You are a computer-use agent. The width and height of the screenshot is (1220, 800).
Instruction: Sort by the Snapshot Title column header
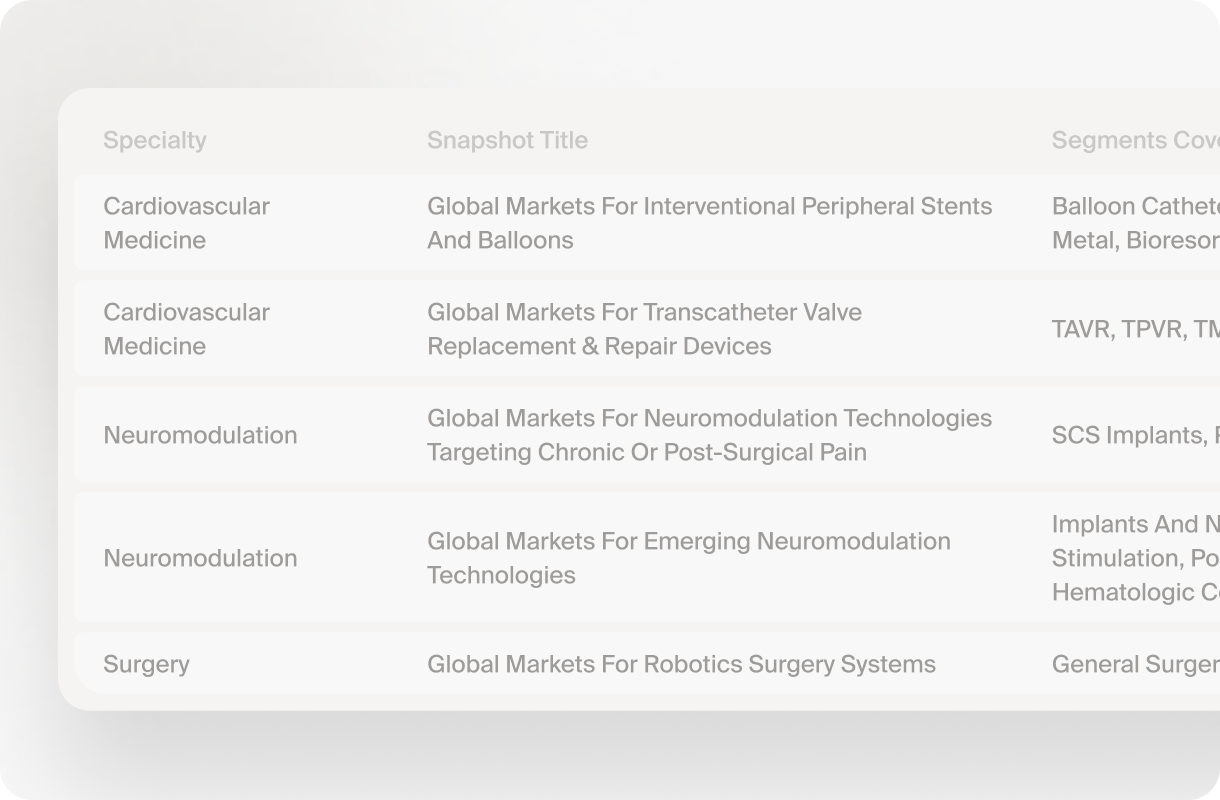coord(507,140)
